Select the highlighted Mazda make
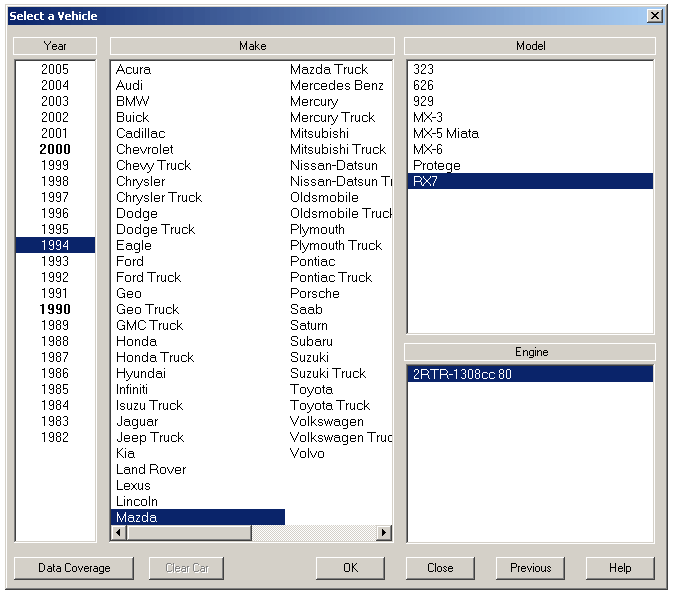This screenshot has width=675, height=592. (x=198, y=517)
